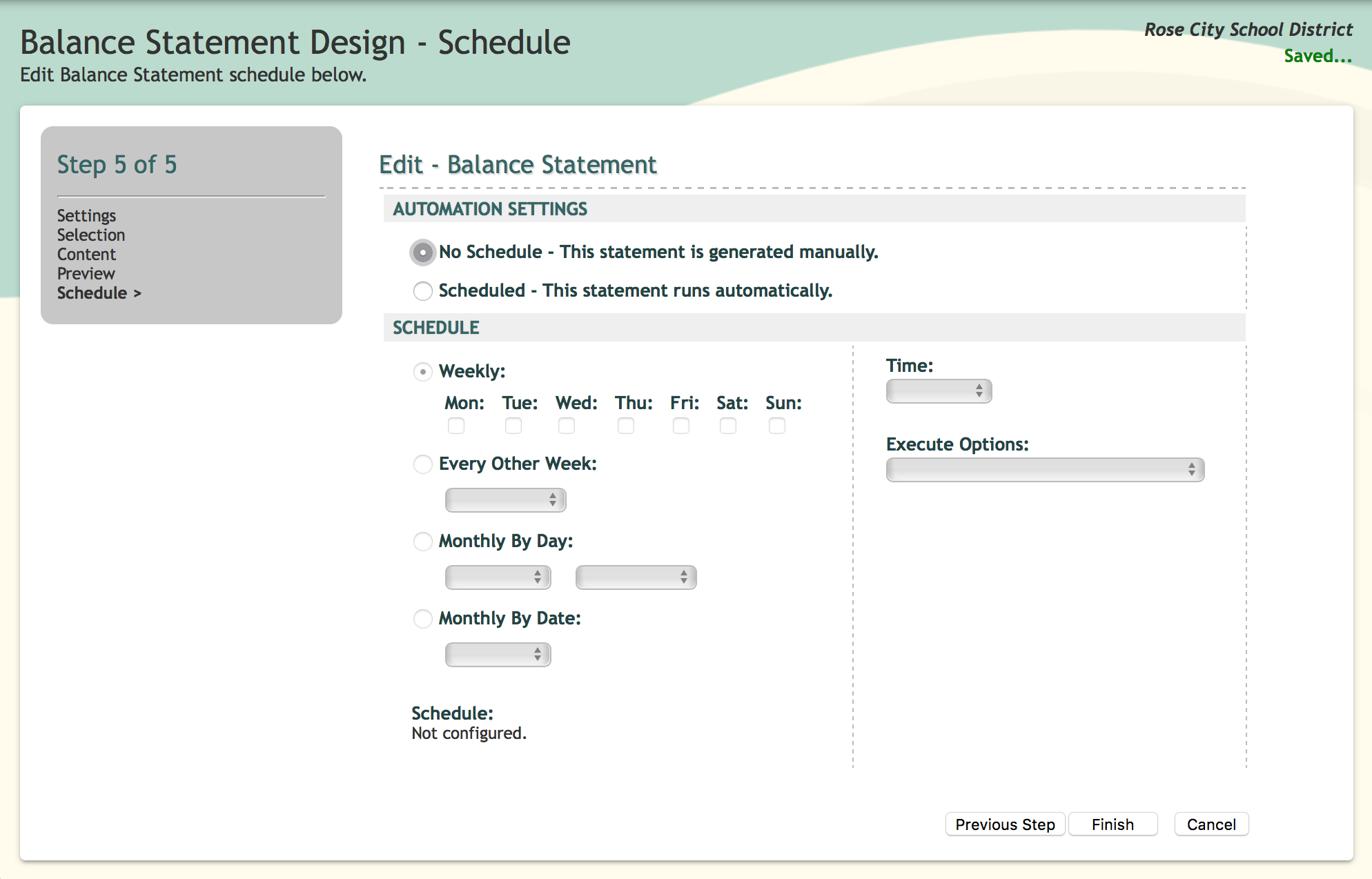The image size is (1372, 879).
Task: Choose Scheduled automatic run option
Action: (423, 291)
